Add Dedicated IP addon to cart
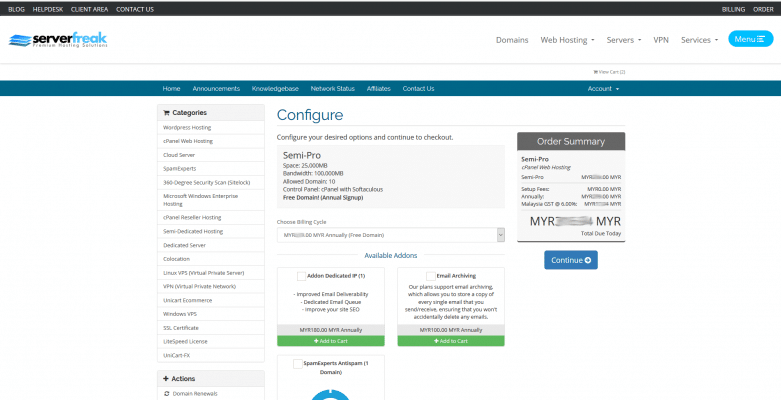The image size is (781, 400). [x=331, y=341]
